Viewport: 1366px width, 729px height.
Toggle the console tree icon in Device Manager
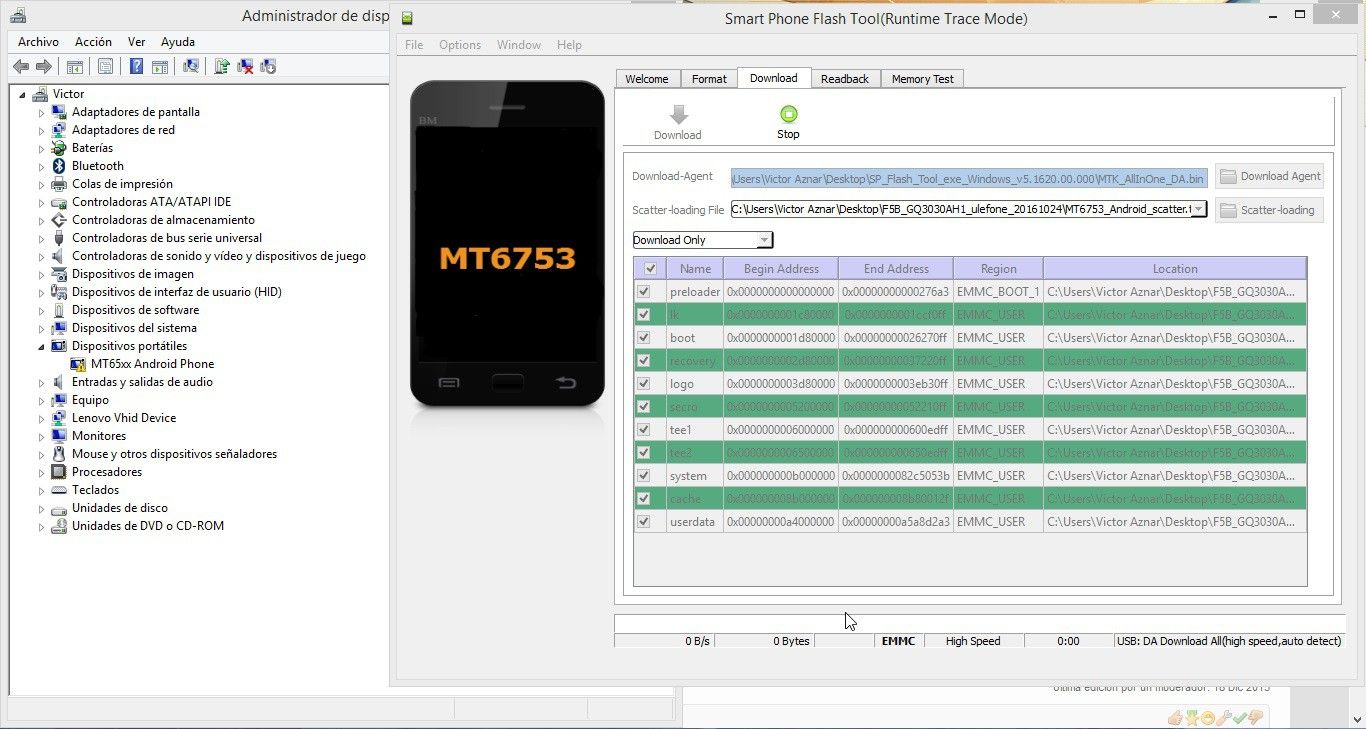pos(75,66)
